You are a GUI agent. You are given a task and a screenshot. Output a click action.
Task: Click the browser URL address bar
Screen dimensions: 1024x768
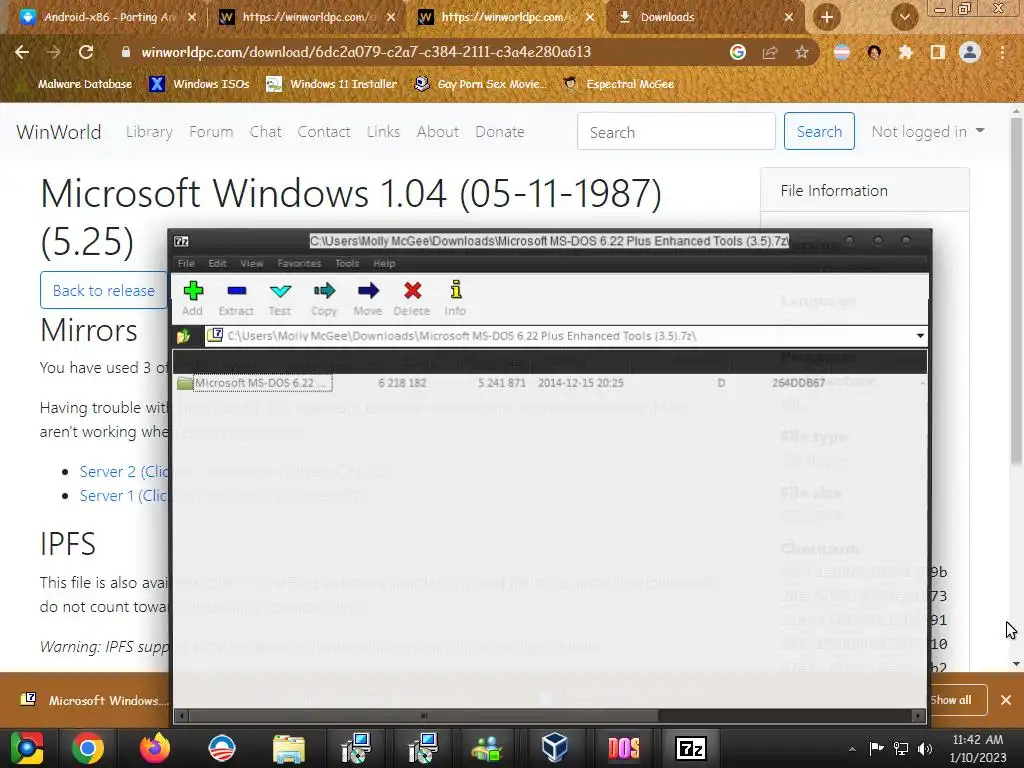tap(418, 52)
